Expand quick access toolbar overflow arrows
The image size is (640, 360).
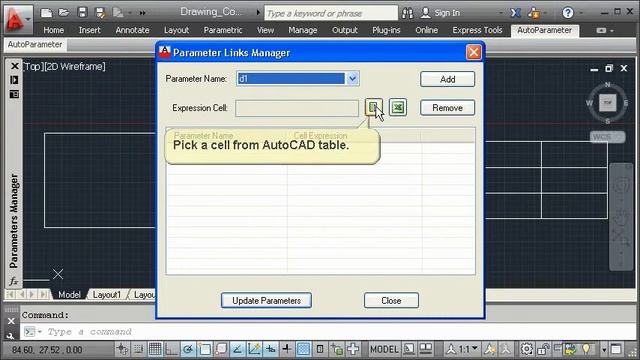pyautogui.click(x=142, y=13)
